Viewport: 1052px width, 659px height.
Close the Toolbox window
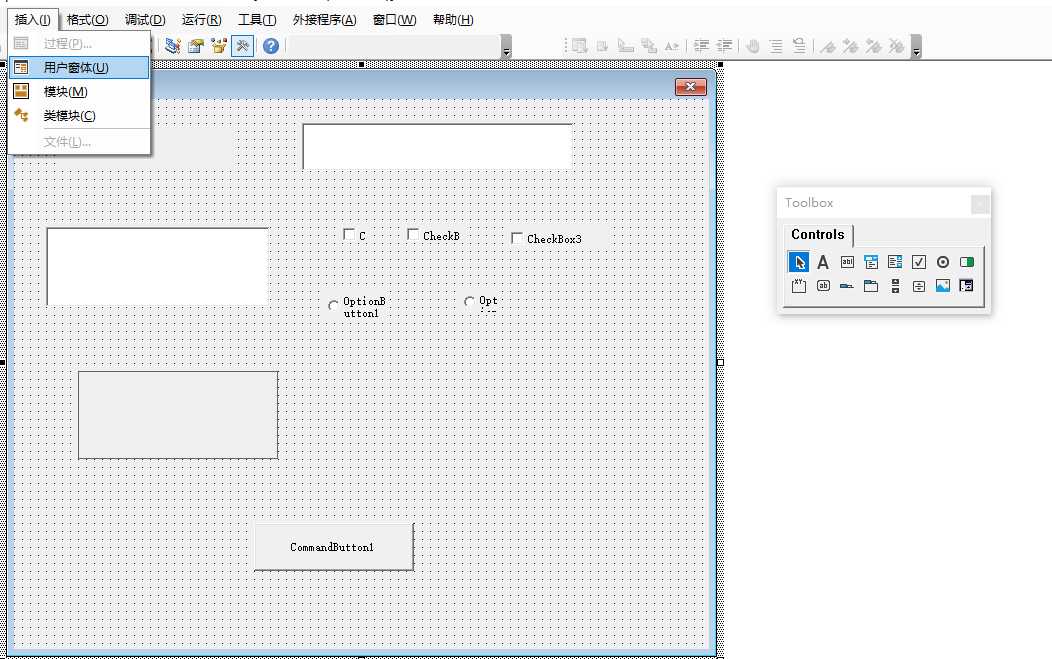click(x=980, y=203)
